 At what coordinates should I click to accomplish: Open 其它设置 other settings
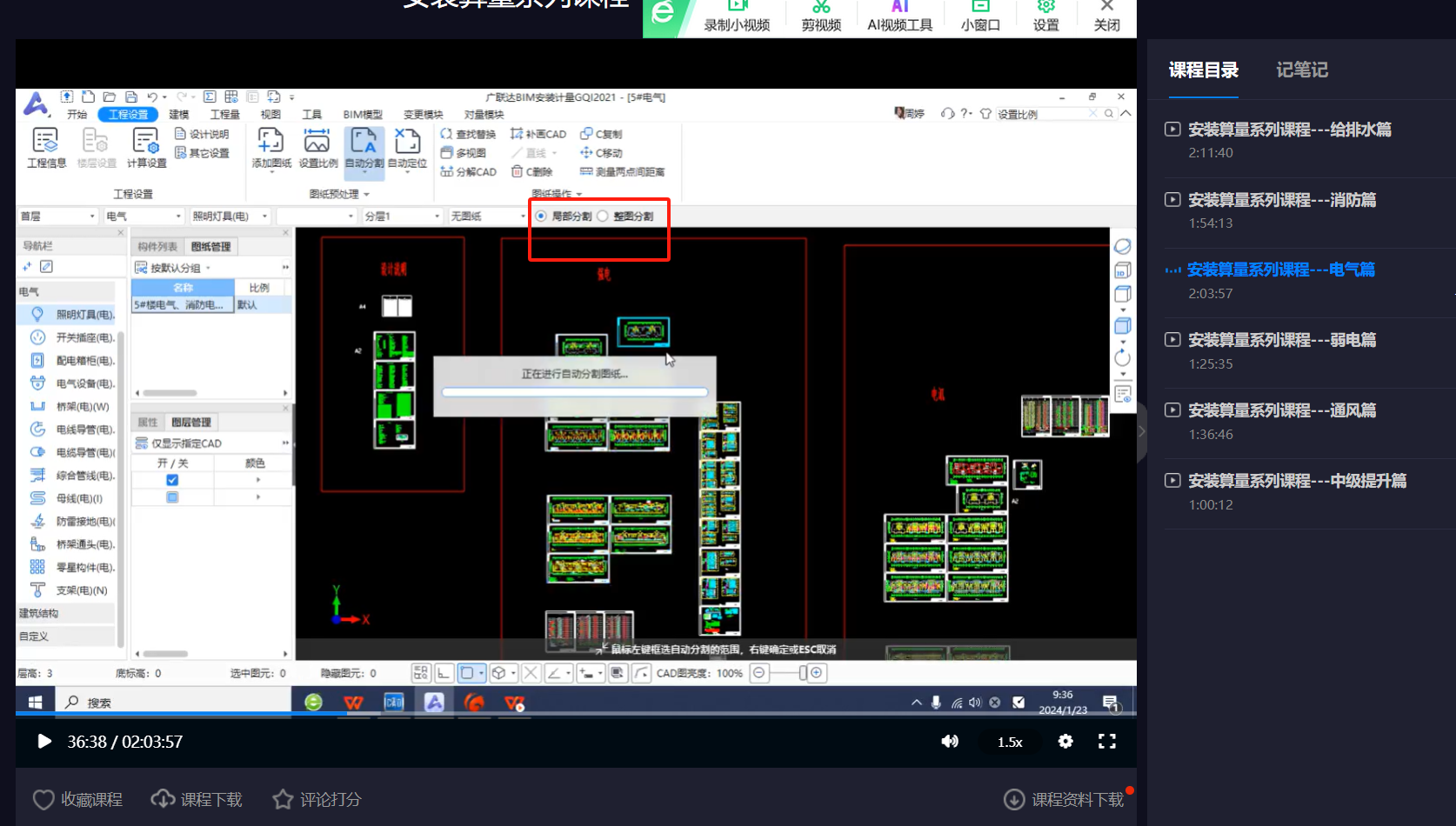pyautogui.click(x=202, y=153)
